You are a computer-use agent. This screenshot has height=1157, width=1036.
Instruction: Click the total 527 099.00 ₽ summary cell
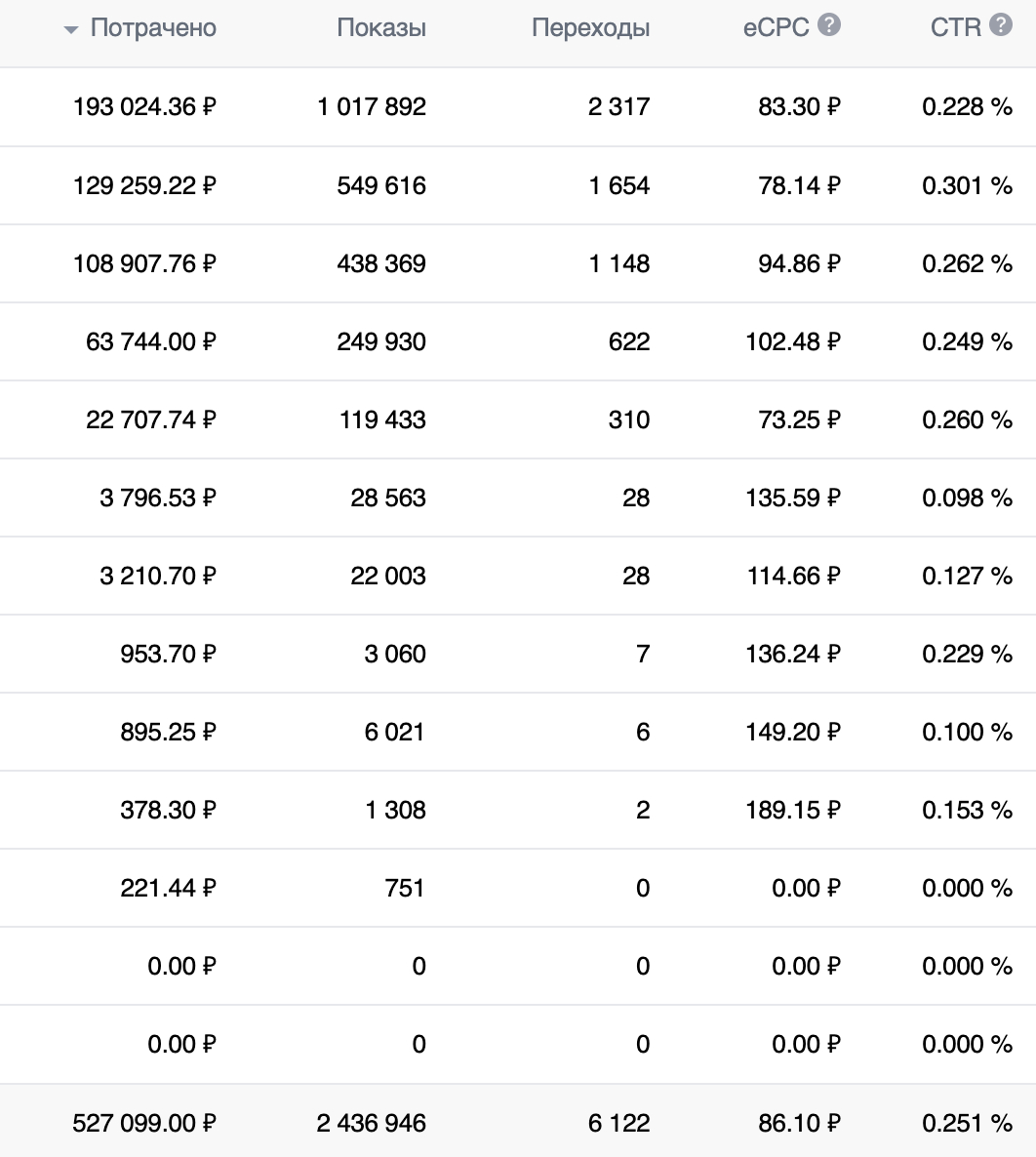click(x=144, y=1123)
